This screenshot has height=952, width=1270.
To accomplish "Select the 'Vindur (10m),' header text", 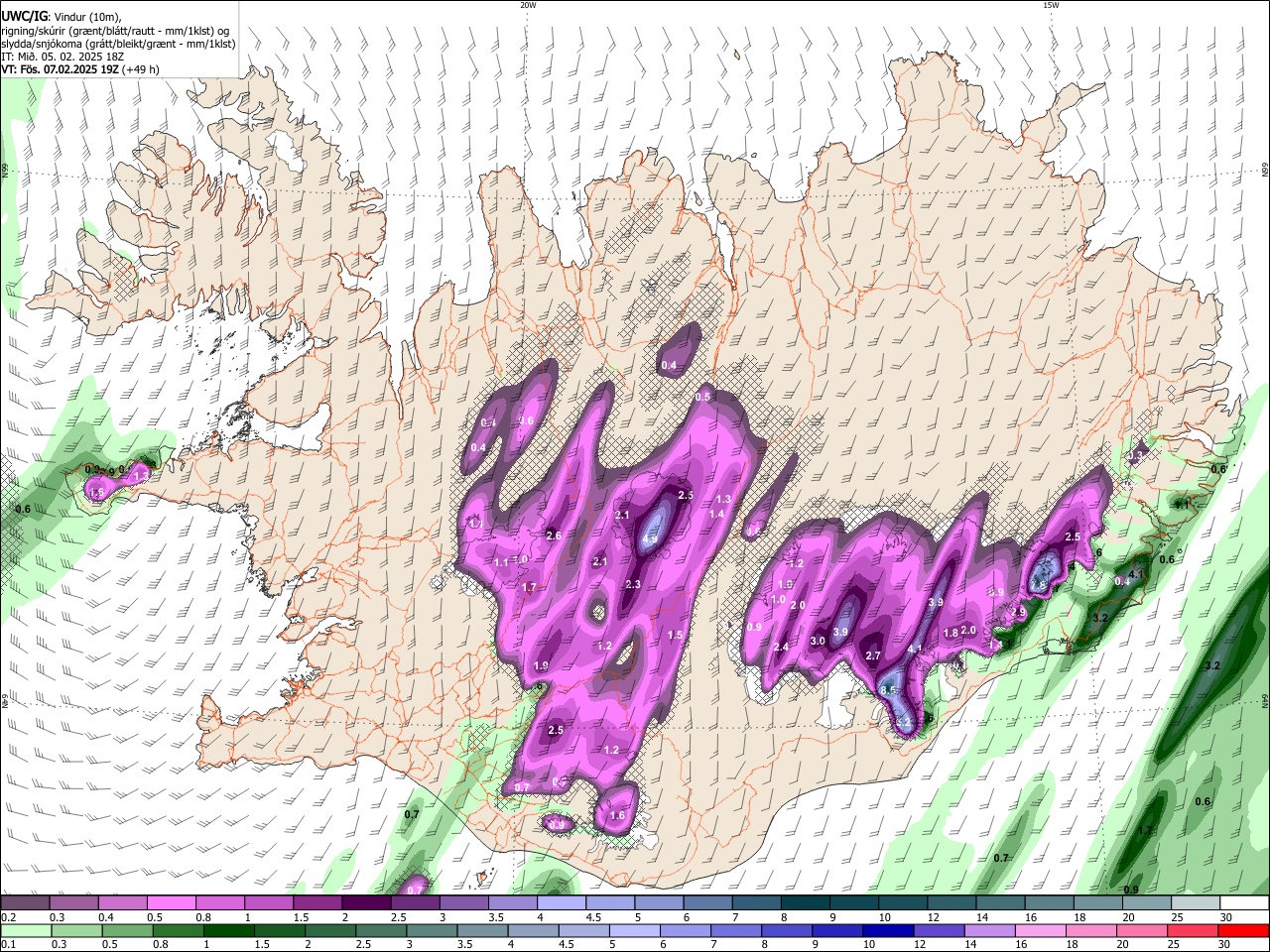I will click(x=88, y=16).
